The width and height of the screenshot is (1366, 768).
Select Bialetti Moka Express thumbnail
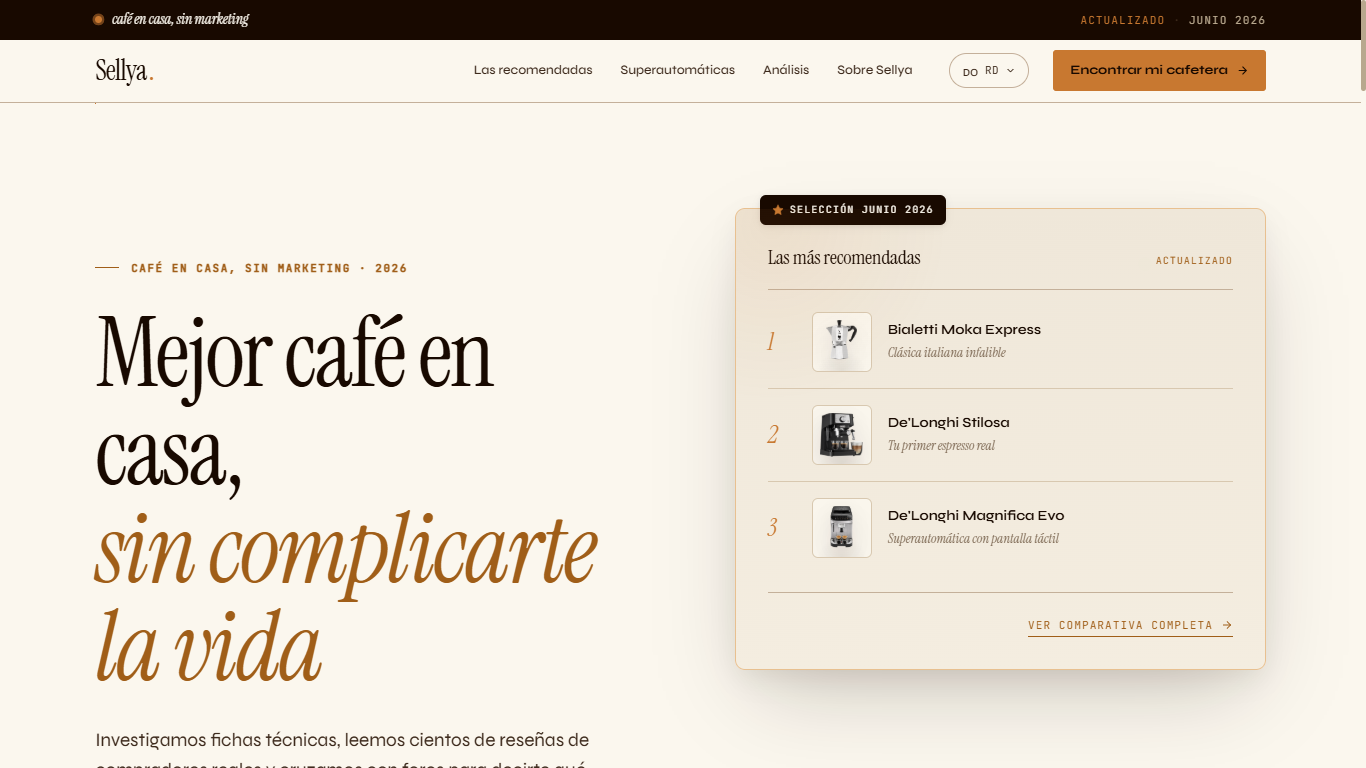tap(842, 342)
